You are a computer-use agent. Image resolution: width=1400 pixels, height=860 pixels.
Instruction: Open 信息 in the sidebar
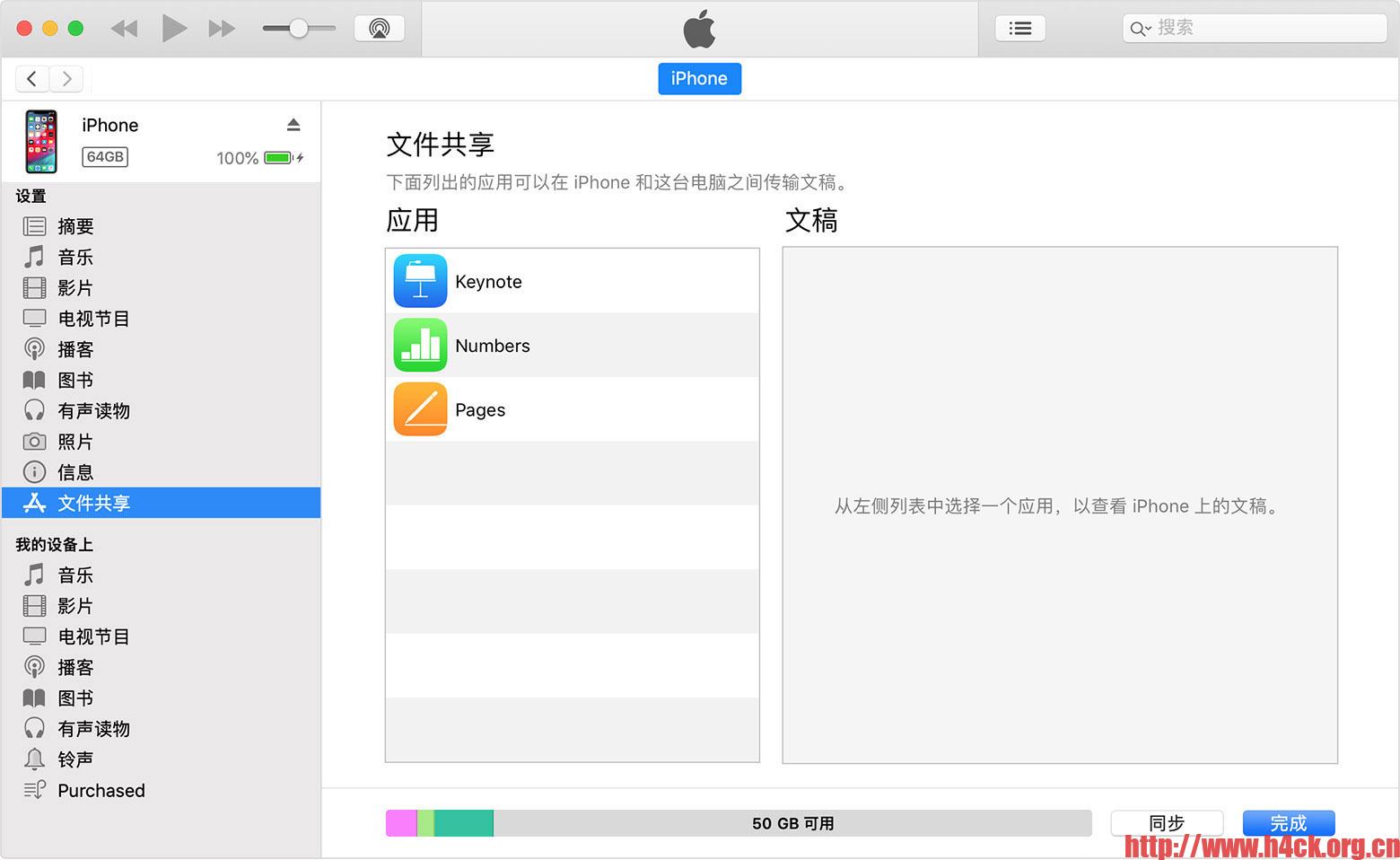point(161,472)
